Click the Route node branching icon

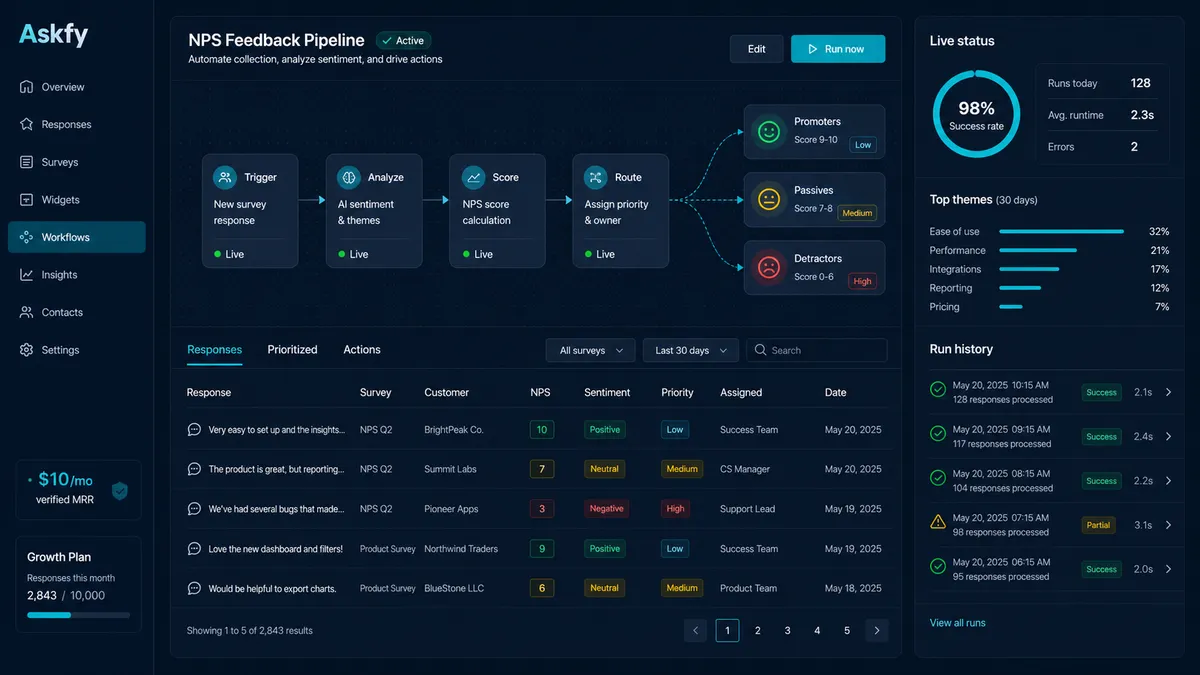[596, 177]
